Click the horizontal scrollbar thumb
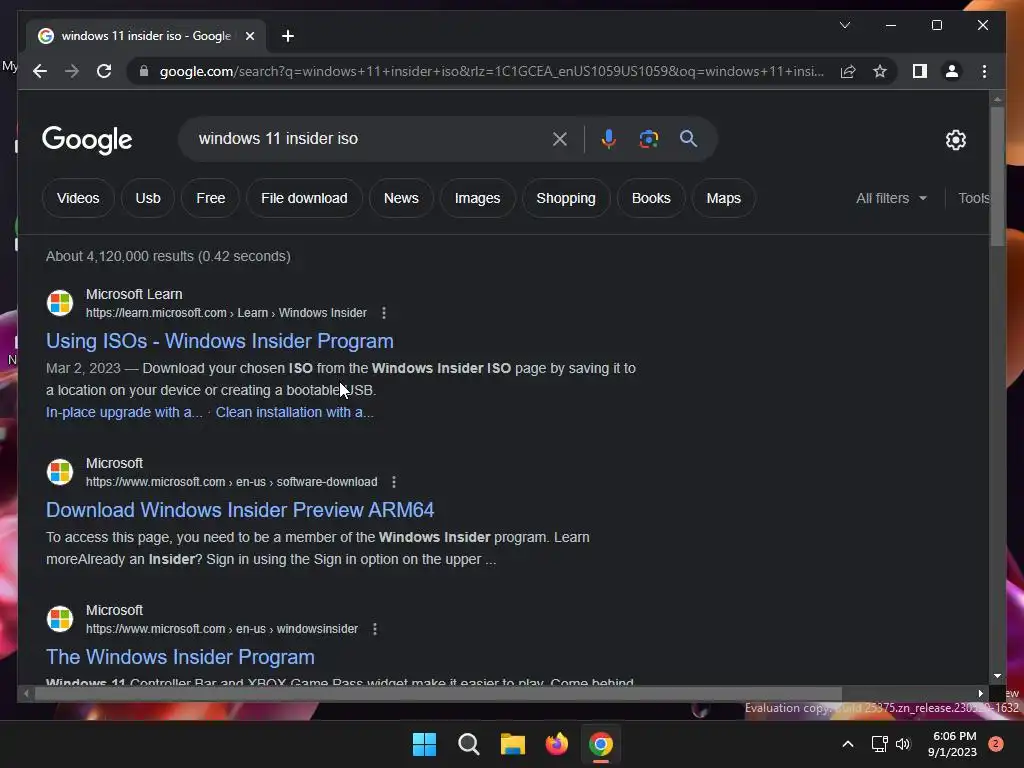 pos(438,694)
